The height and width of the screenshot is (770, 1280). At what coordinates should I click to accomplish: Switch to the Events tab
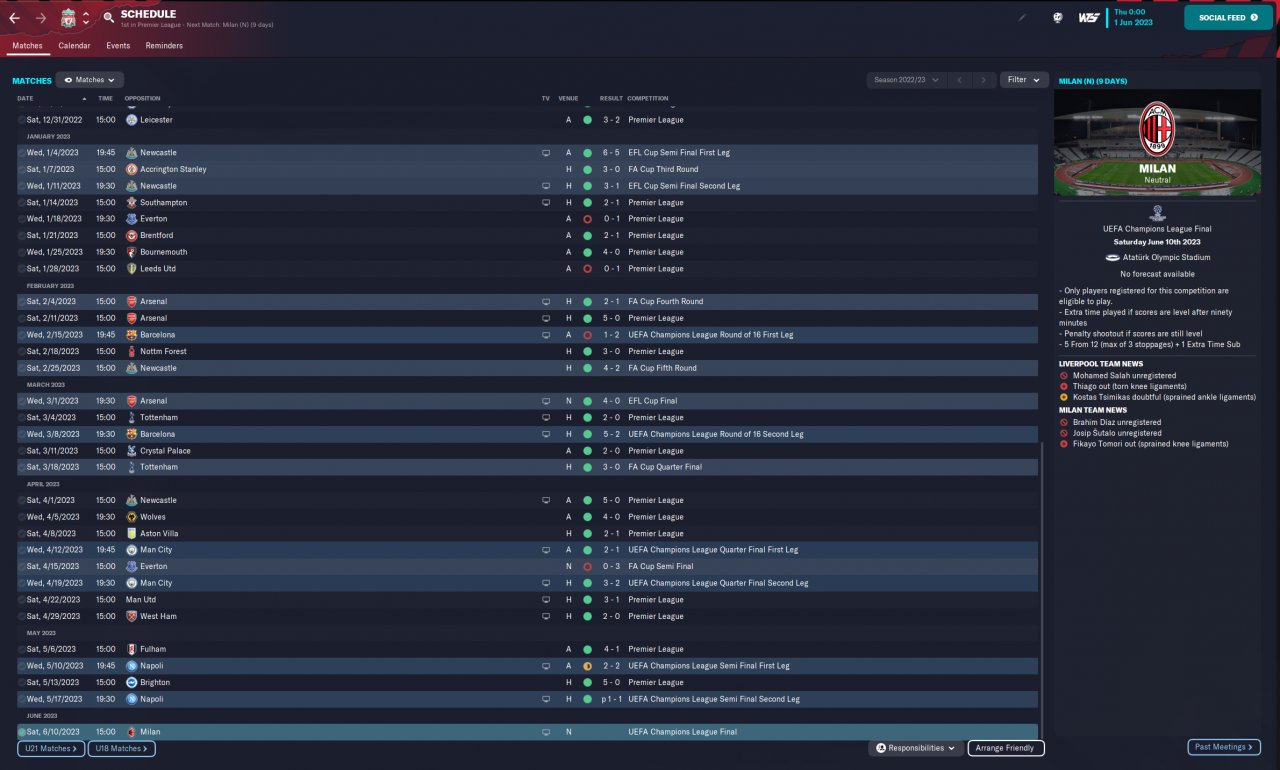(x=118, y=46)
